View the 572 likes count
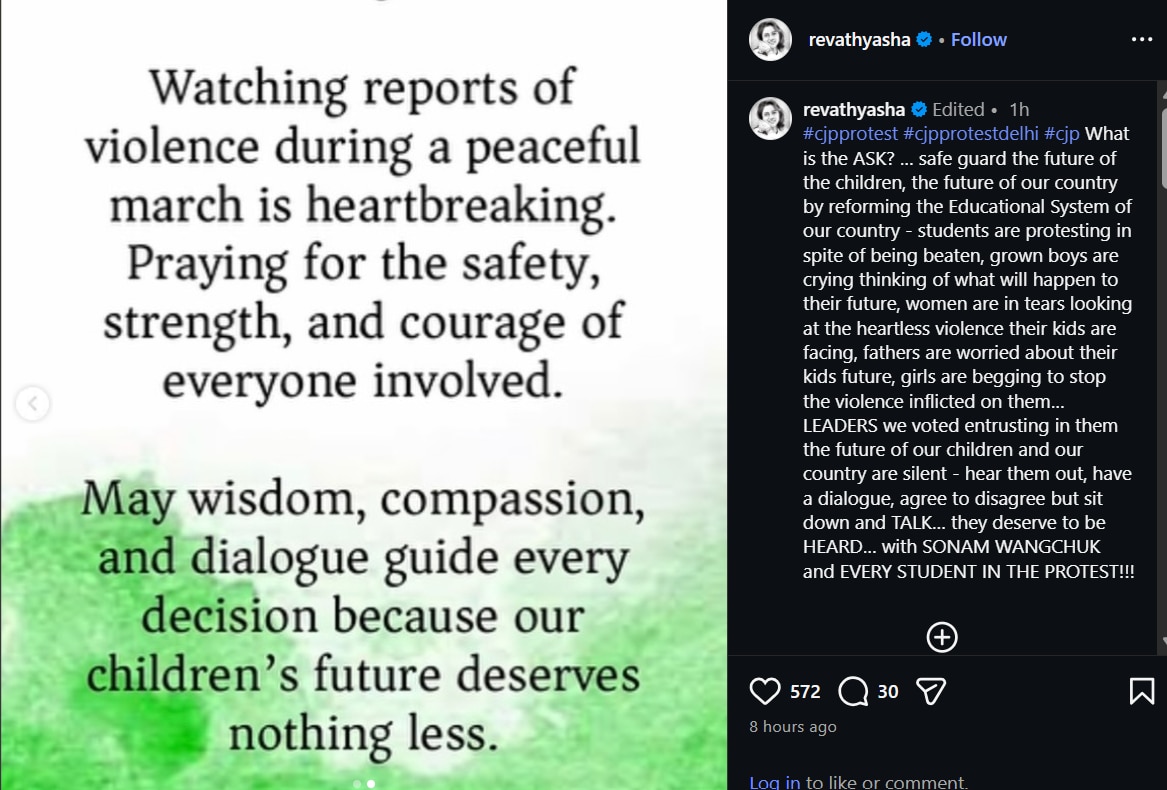 coord(805,692)
